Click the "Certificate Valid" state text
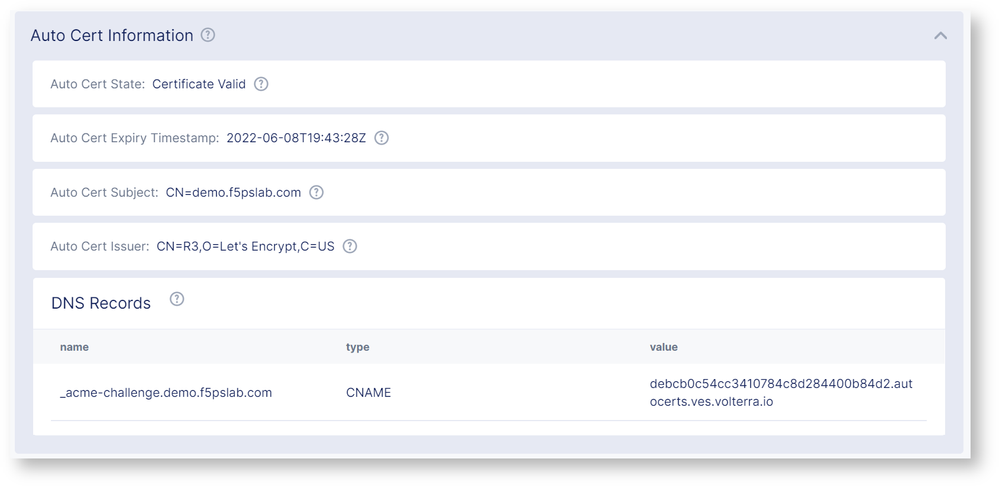Viewport: 999px width, 487px height. coord(199,84)
